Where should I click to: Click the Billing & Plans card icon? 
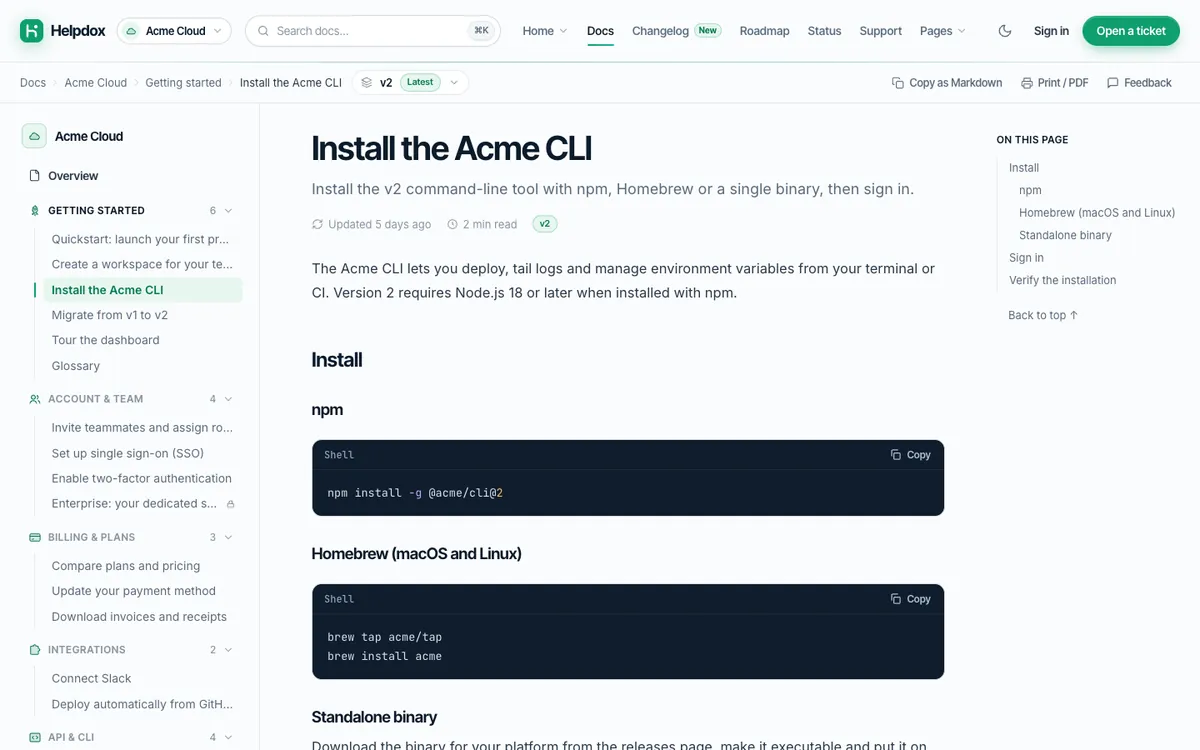35,537
